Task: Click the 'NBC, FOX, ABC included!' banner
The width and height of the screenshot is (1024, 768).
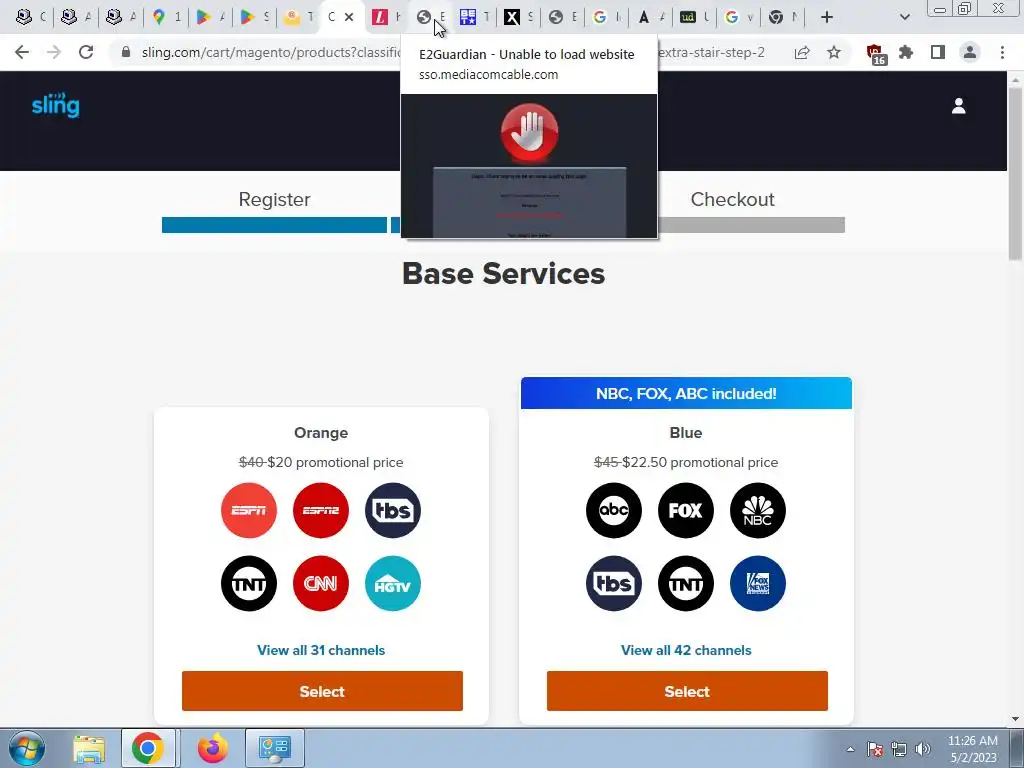Action: pos(686,393)
